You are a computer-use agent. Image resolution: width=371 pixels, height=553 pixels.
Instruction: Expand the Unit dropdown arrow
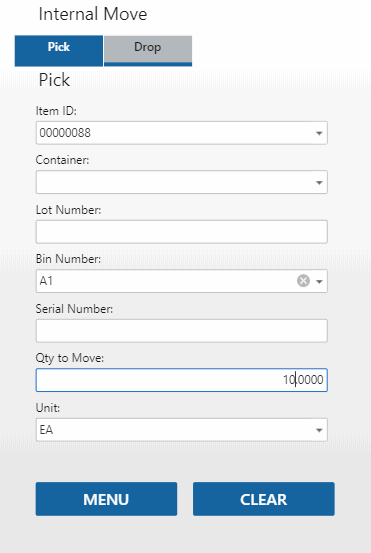[x=319, y=430]
